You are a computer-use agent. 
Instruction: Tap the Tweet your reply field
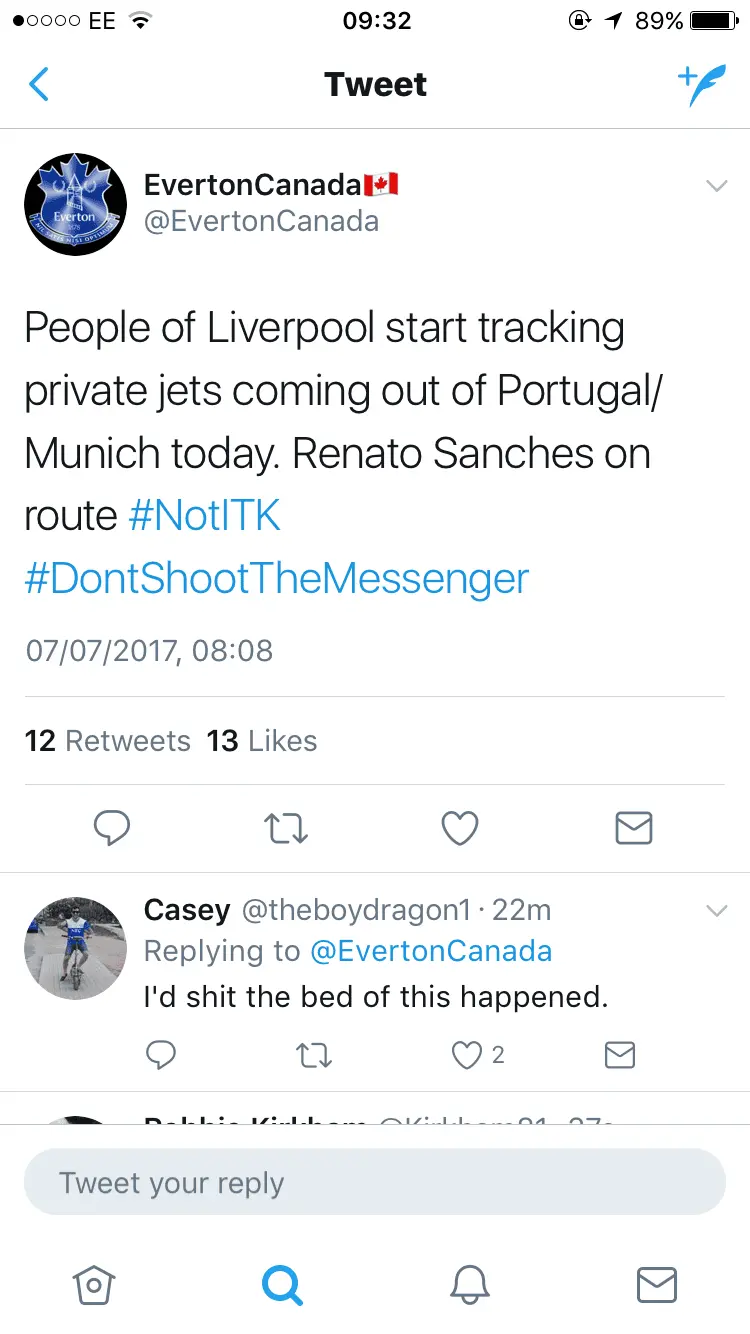click(375, 1182)
